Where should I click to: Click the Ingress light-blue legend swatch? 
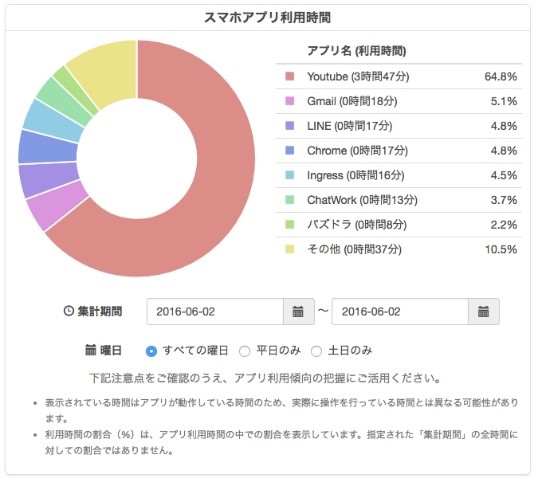290,175
